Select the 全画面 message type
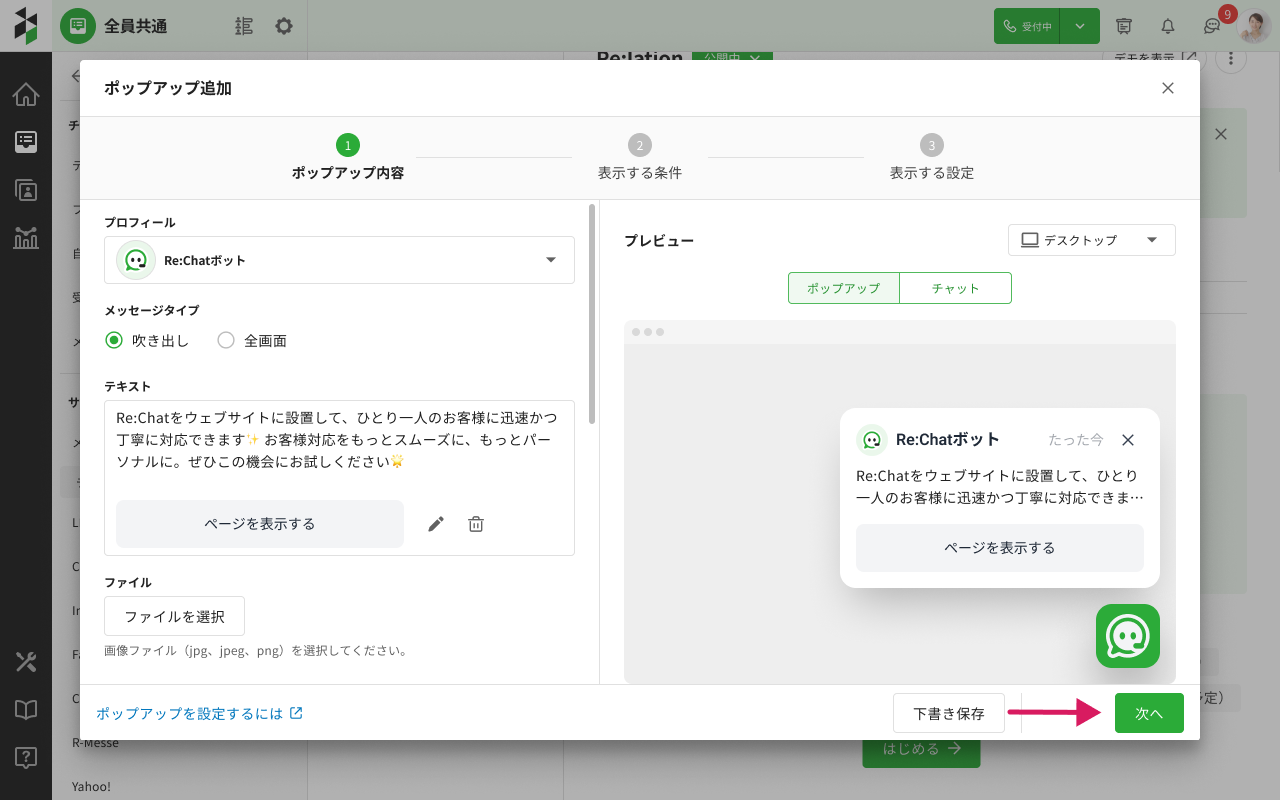The width and height of the screenshot is (1280, 800). click(226, 341)
